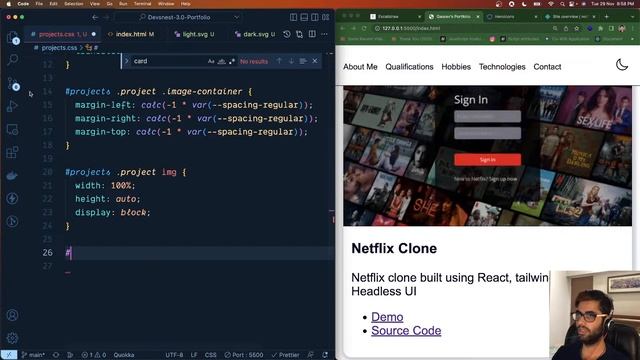
Task: Click projects.css in the breadcrumb
Action: click(x=59, y=48)
